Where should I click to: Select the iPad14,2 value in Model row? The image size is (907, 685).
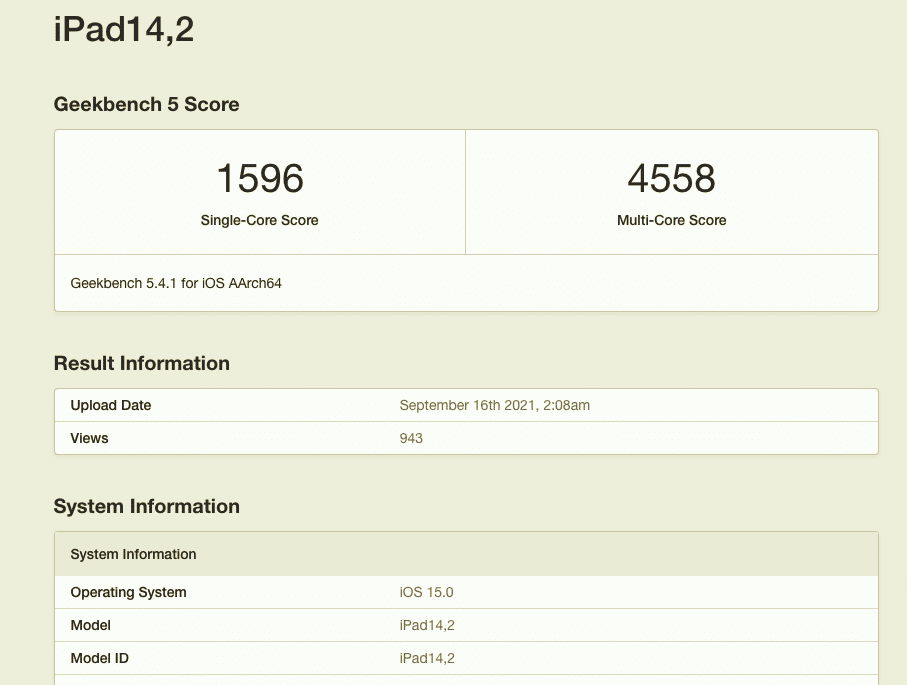click(x=427, y=625)
